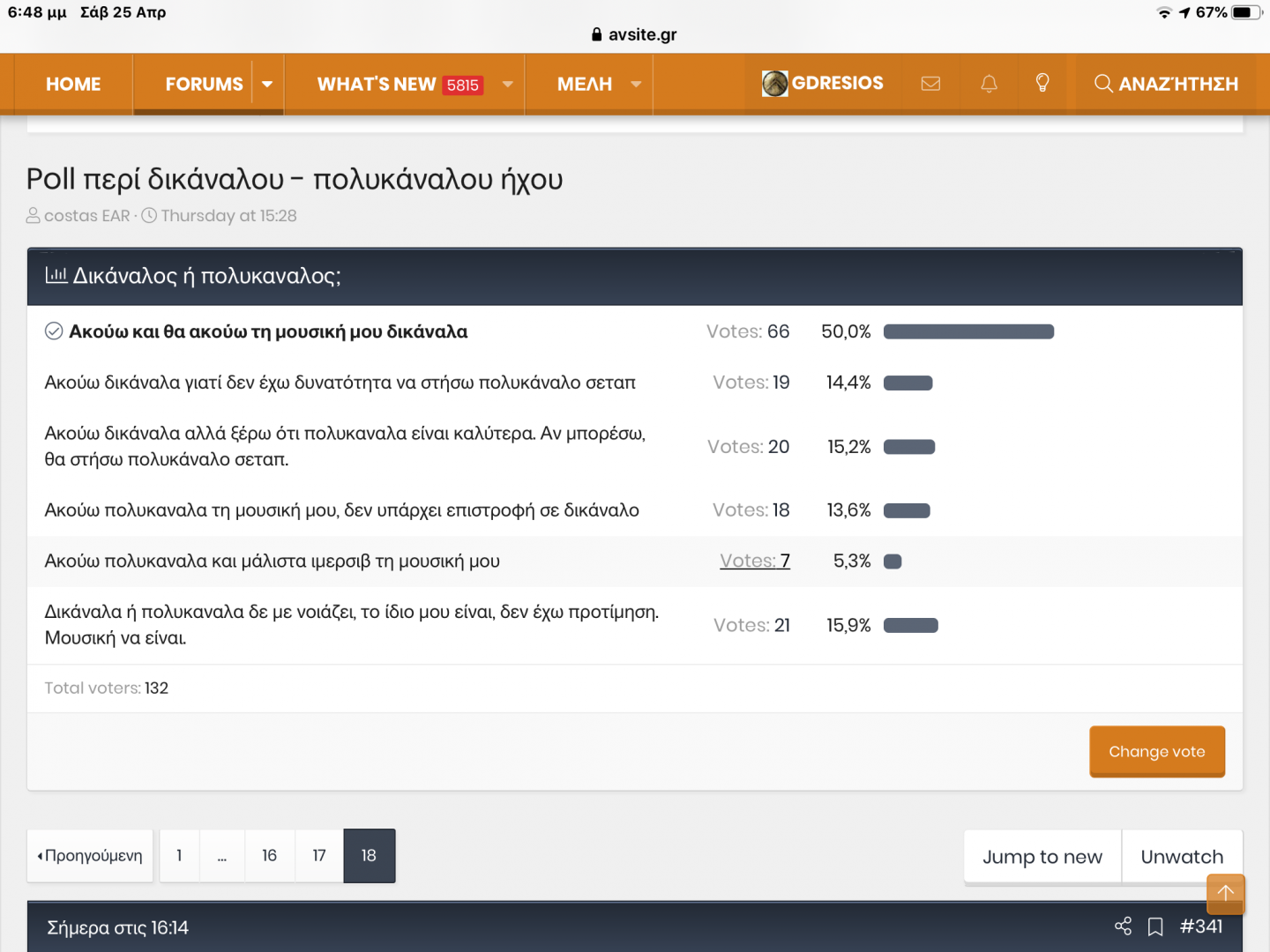
Task: Click the share icon on post #341
Action: point(1123,926)
